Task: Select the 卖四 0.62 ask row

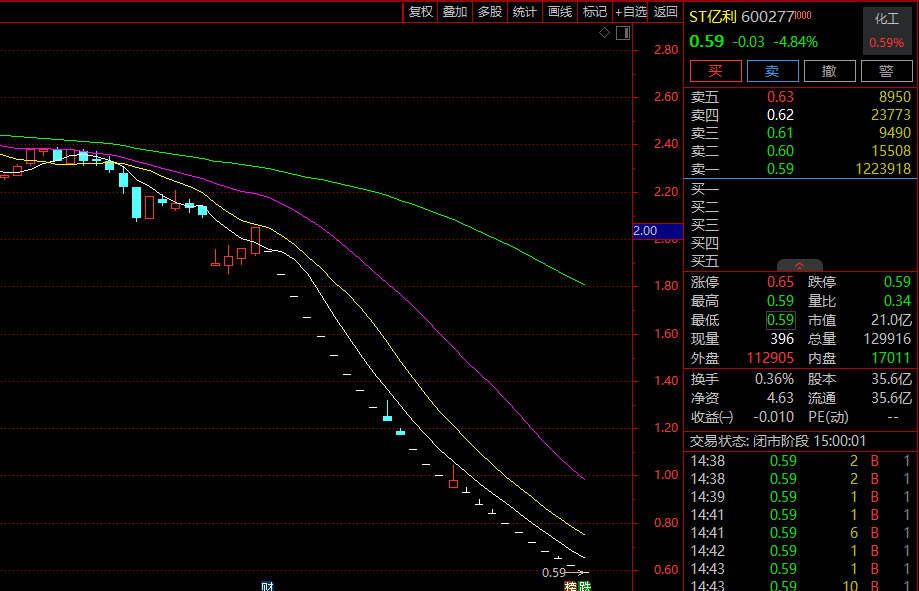Action: point(801,115)
